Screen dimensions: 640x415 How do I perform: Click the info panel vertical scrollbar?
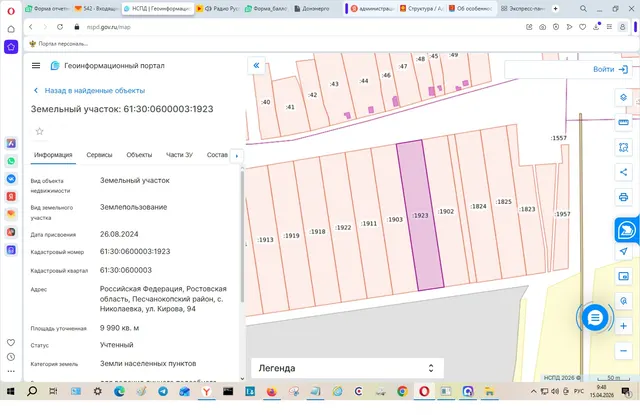click(242, 236)
